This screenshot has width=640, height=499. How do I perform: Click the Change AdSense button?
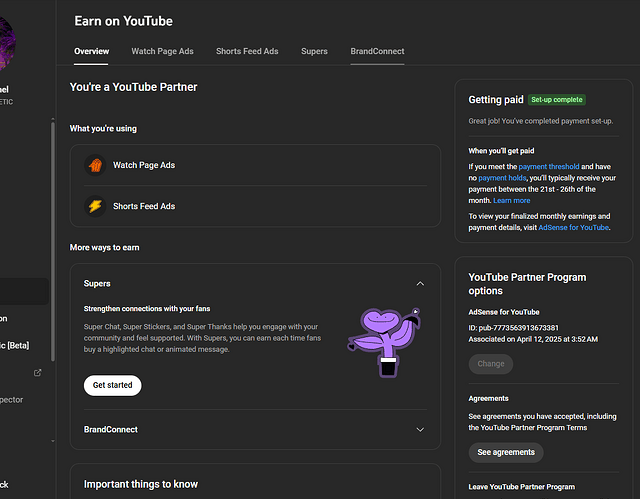pyautogui.click(x=491, y=364)
